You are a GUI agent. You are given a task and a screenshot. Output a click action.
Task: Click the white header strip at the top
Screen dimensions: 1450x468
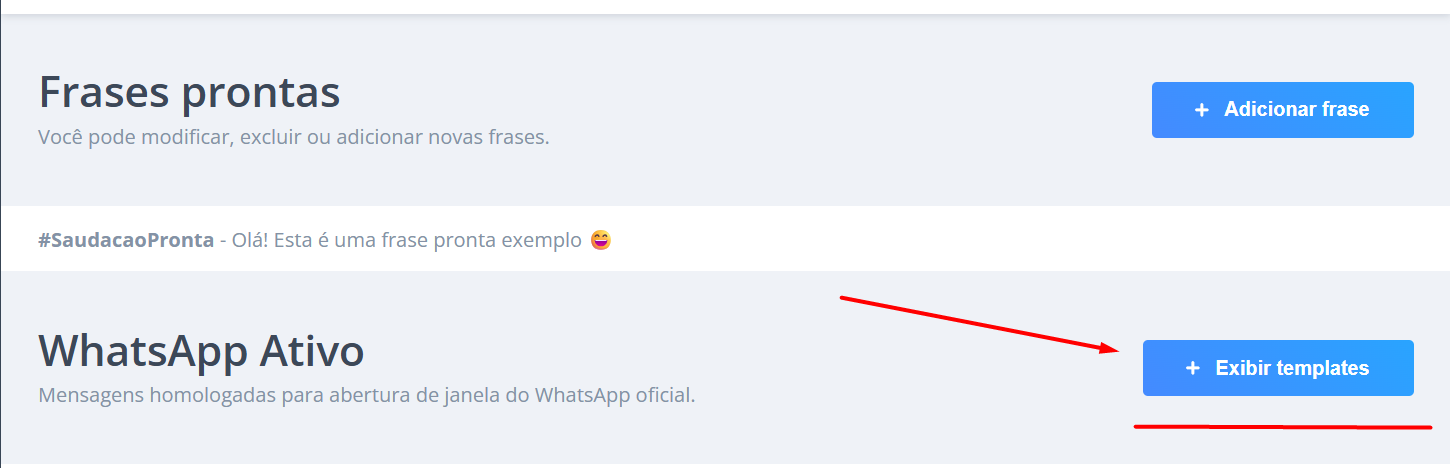725,6
